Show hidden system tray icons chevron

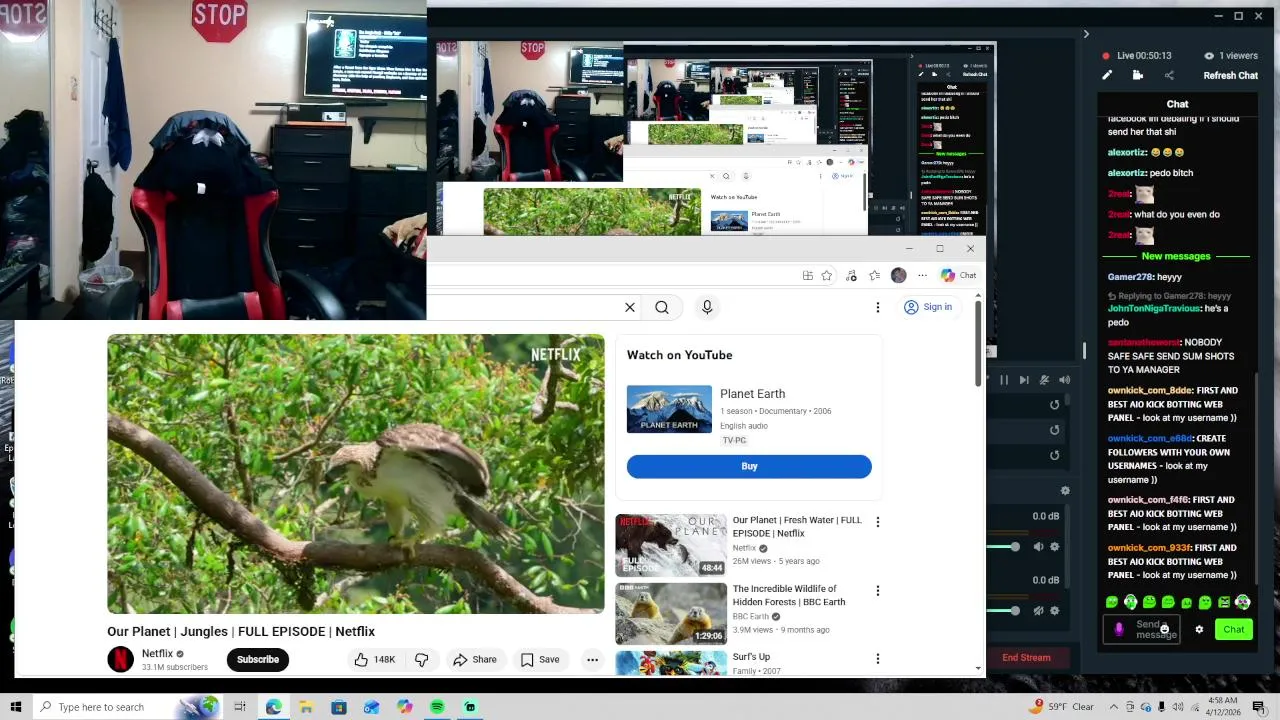pyautogui.click(x=1114, y=707)
